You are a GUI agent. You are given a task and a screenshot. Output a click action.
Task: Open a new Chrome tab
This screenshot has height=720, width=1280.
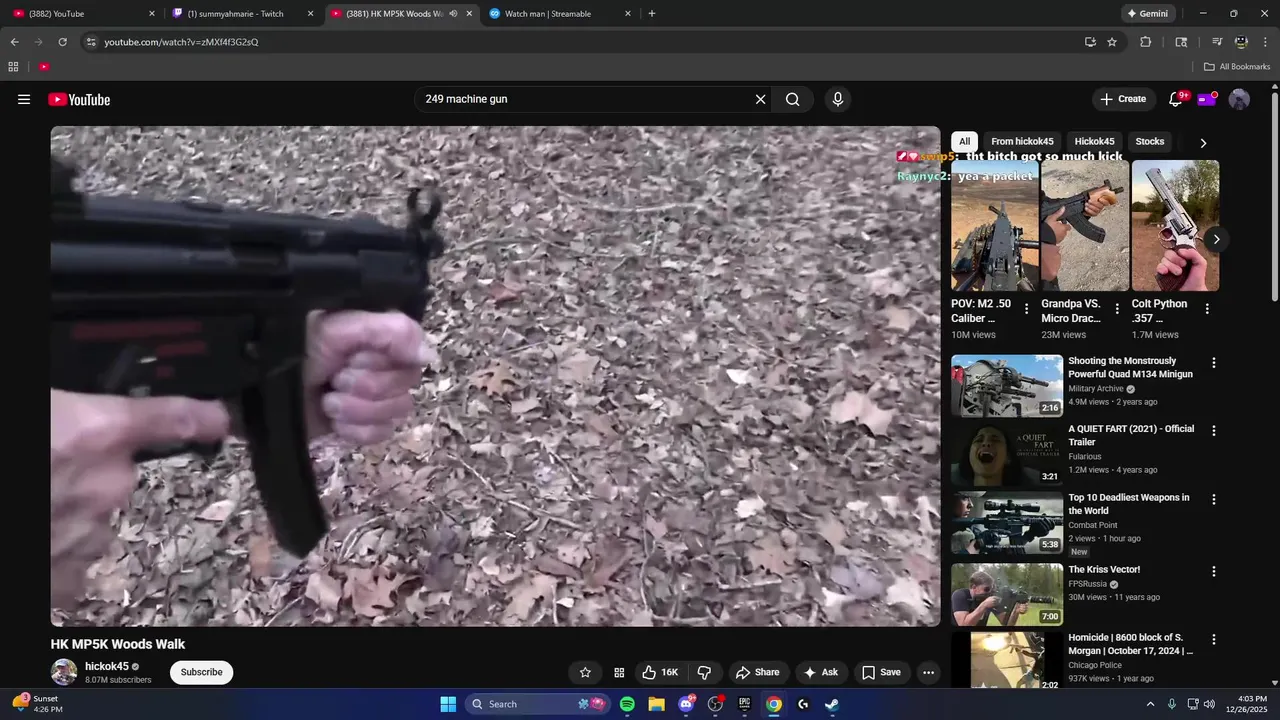pyautogui.click(x=652, y=14)
